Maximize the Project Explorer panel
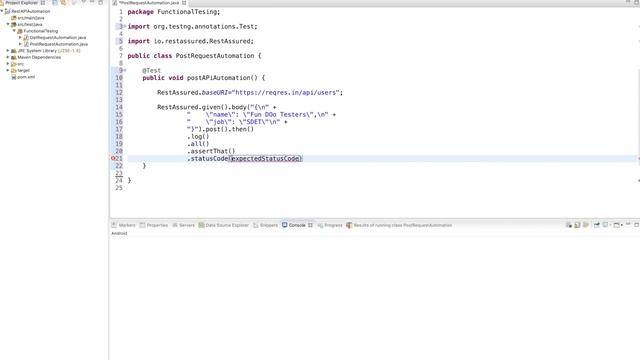 [x=100, y=2]
